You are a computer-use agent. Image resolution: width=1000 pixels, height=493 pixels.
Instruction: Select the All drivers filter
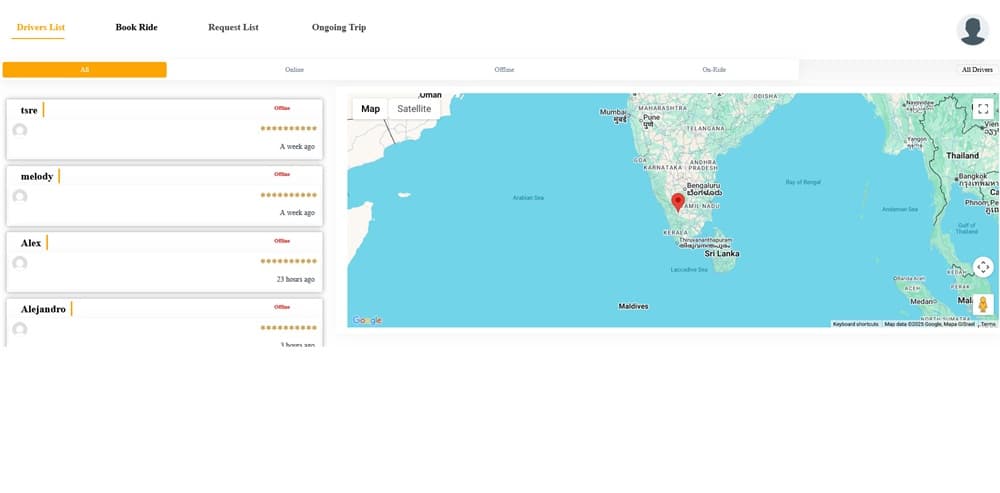pyautogui.click(x=84, y=70)
